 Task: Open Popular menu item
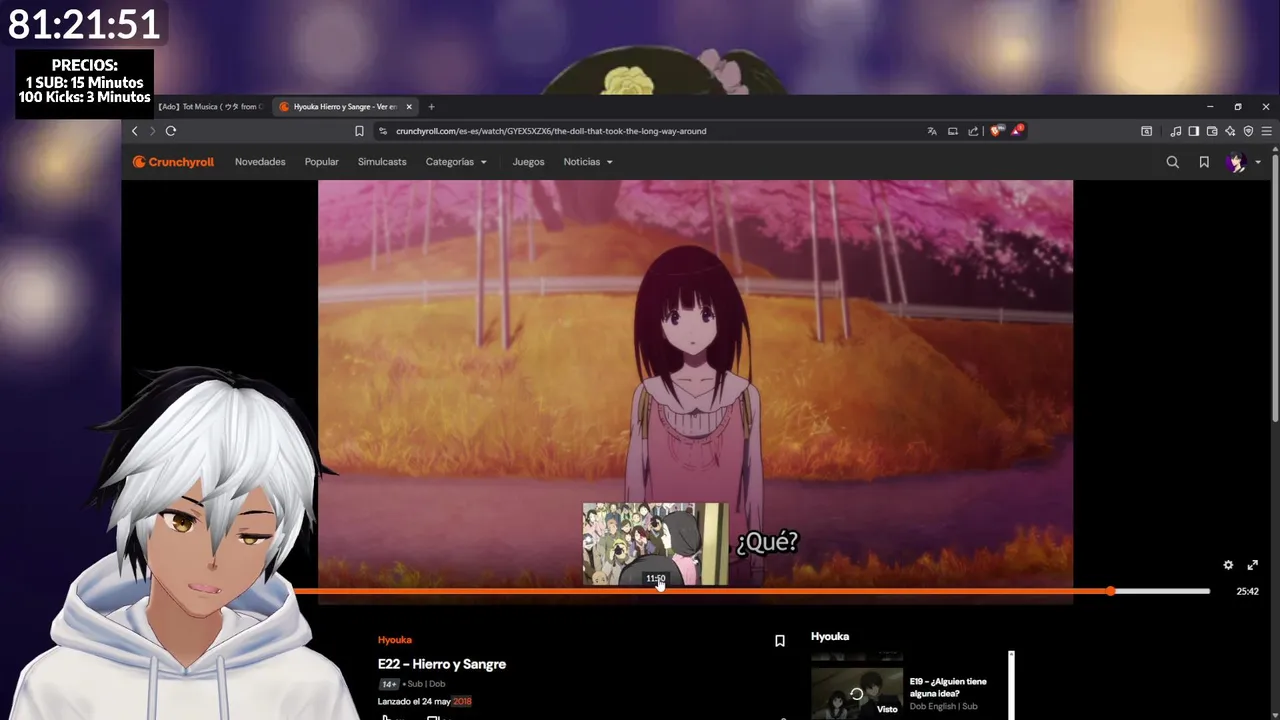click(321, 162)
